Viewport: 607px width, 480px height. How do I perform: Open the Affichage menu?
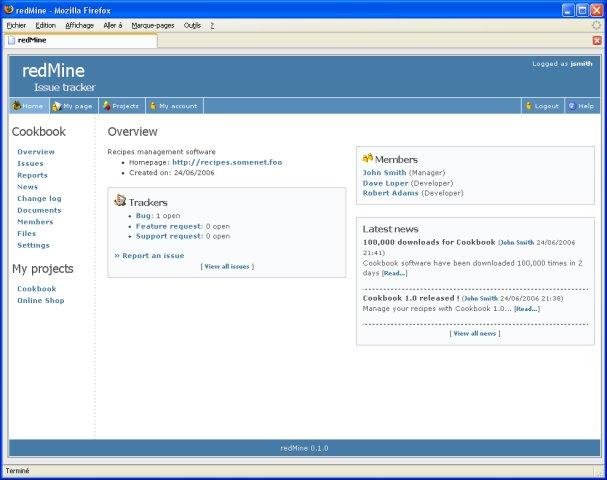[x=79, y=25]
